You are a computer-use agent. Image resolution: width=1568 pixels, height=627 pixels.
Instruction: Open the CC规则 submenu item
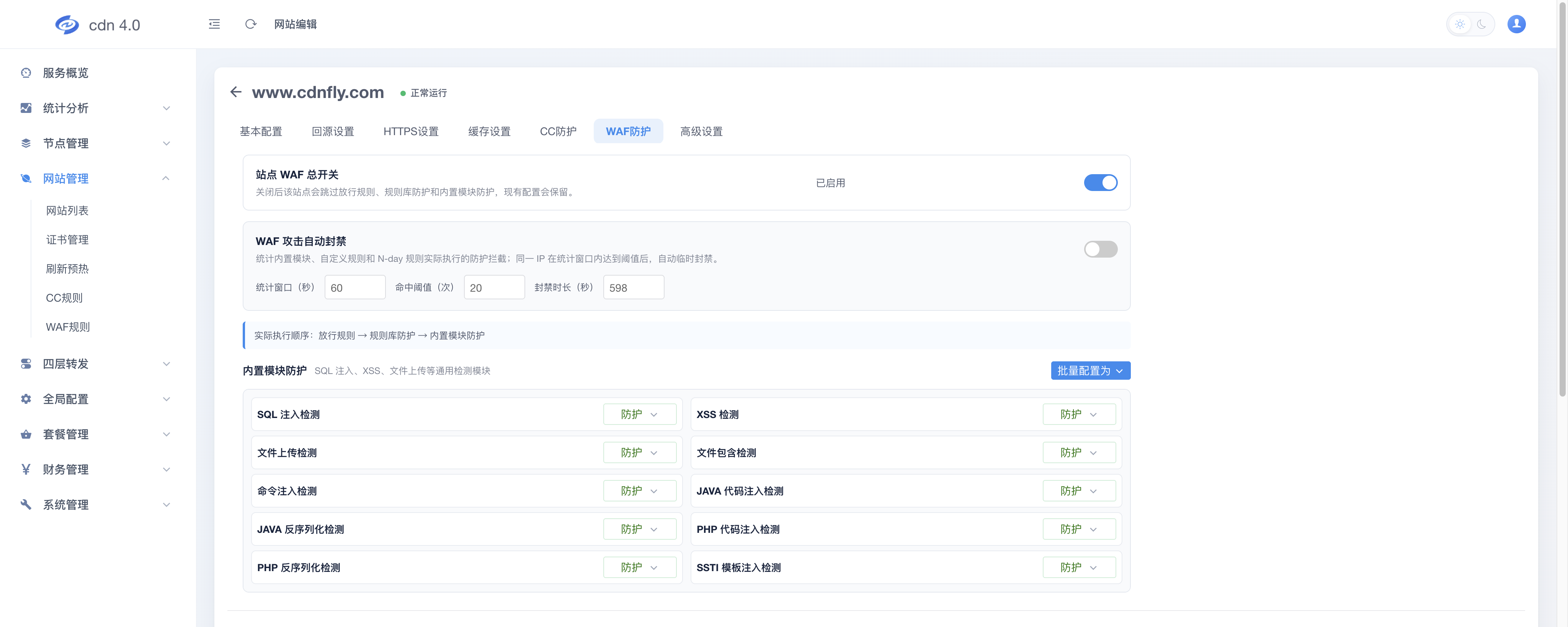pyautogui.click(x=64, y=298)
